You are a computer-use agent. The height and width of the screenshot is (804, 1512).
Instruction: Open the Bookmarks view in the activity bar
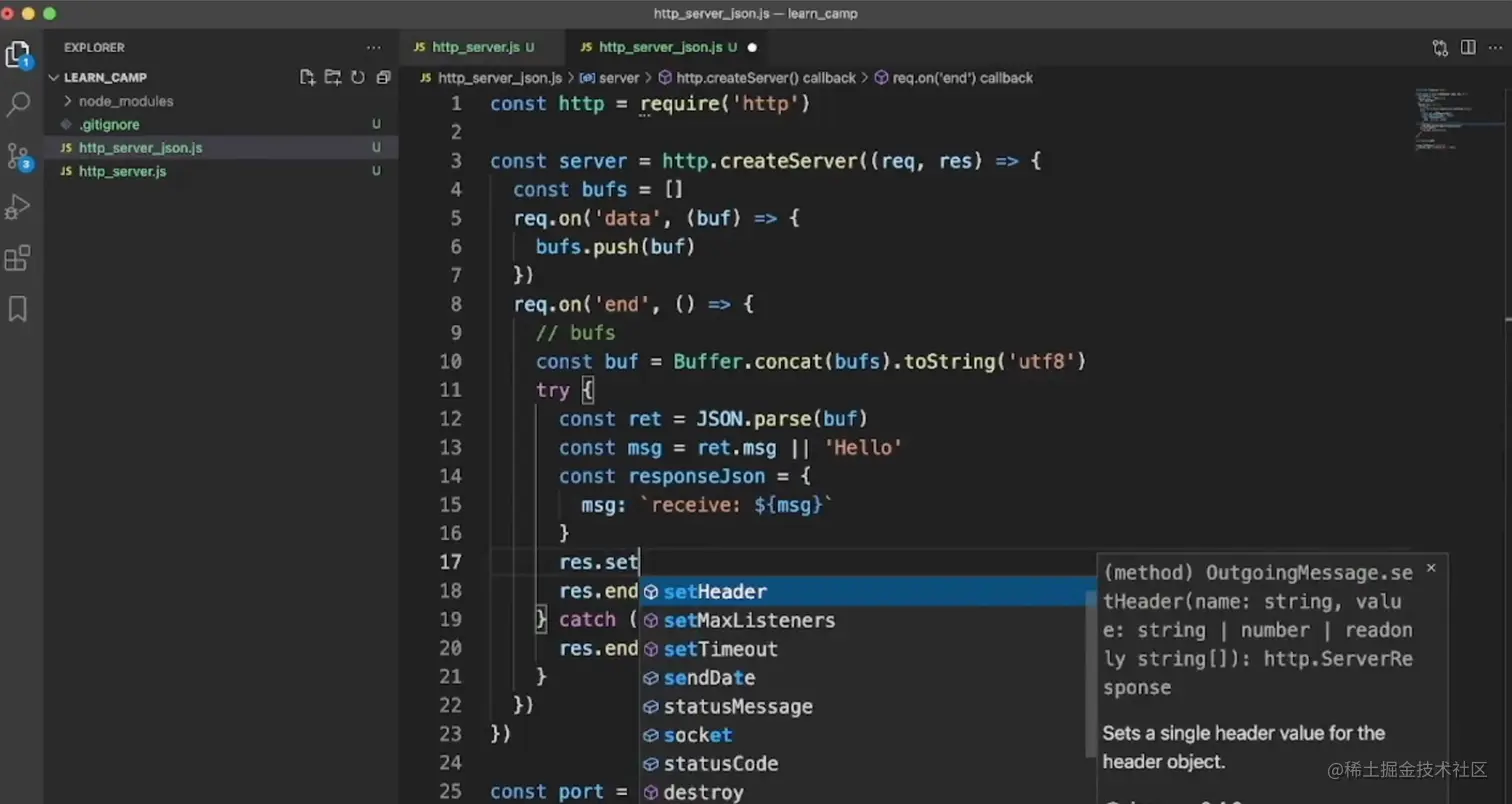click(x=18, y=309)
